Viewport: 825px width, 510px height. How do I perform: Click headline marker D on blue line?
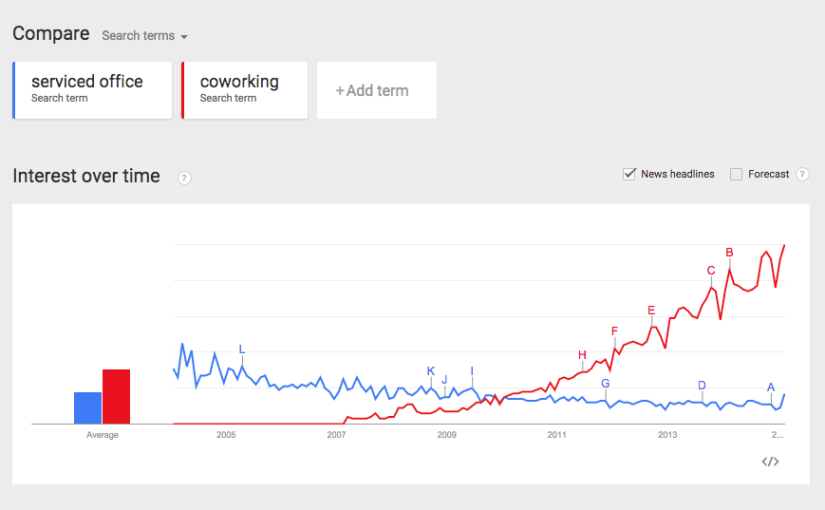coord(702,385)
